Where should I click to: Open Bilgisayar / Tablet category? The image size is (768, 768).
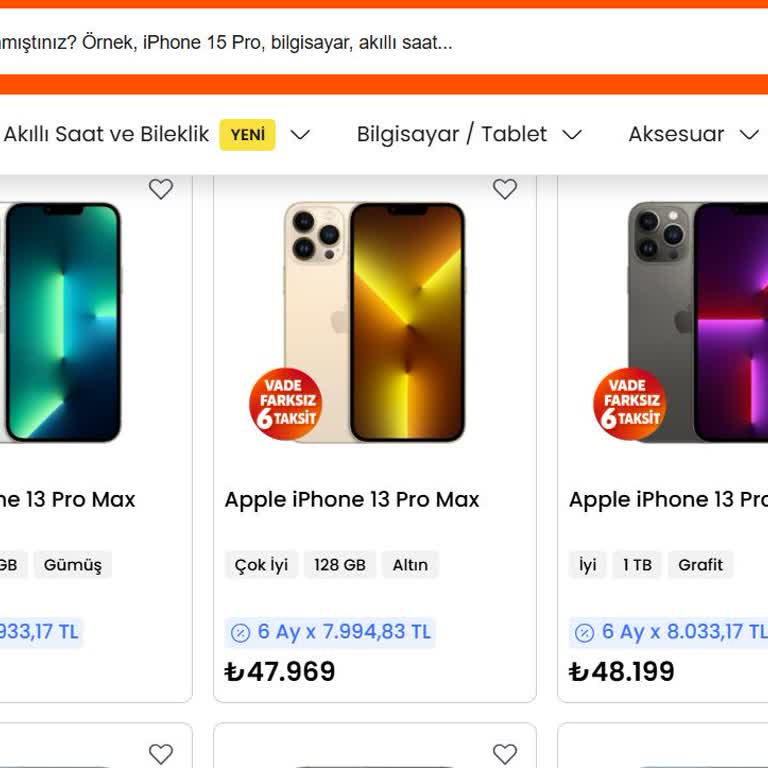(x=452, y=134)
